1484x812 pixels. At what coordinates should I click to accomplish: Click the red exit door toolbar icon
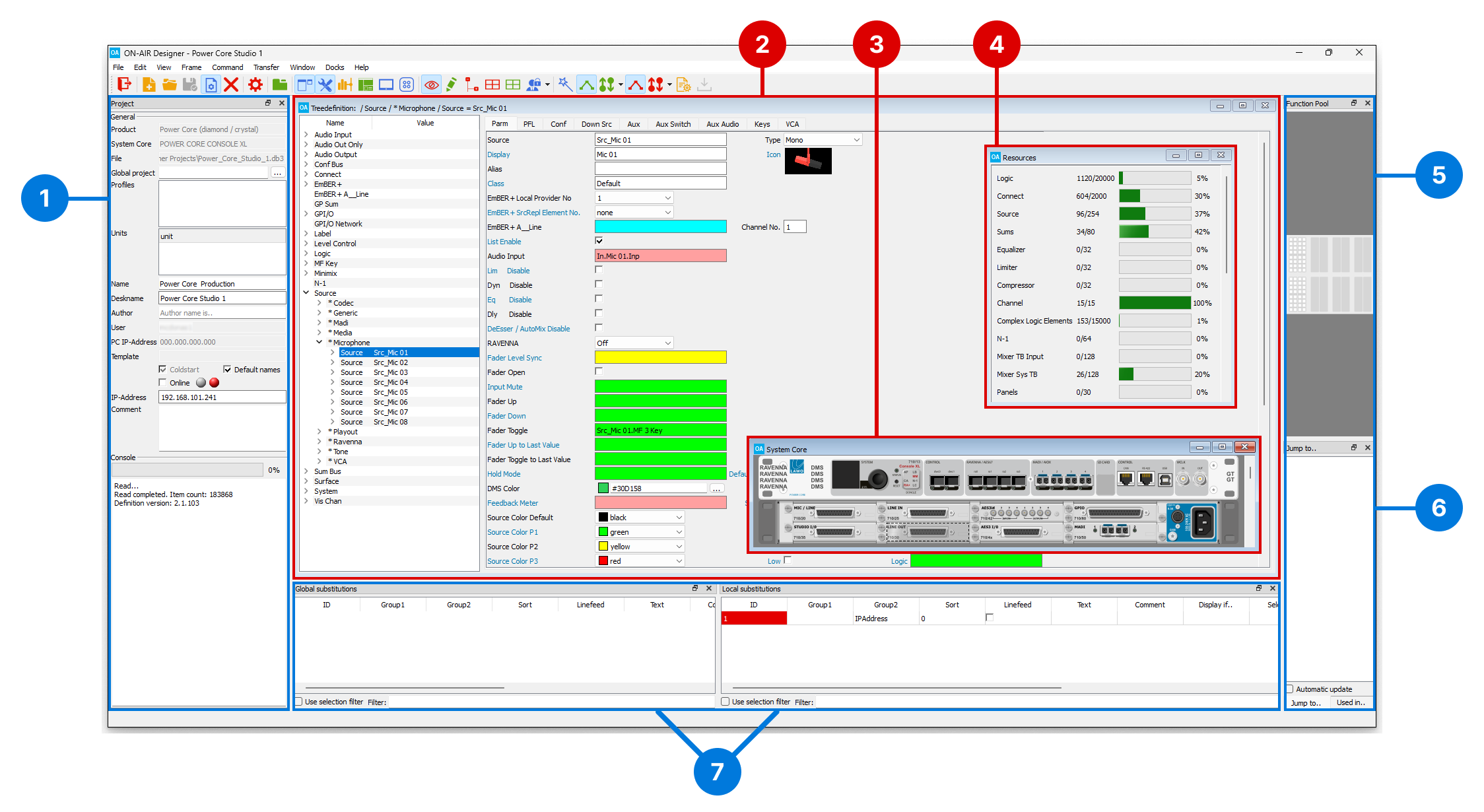123,85
